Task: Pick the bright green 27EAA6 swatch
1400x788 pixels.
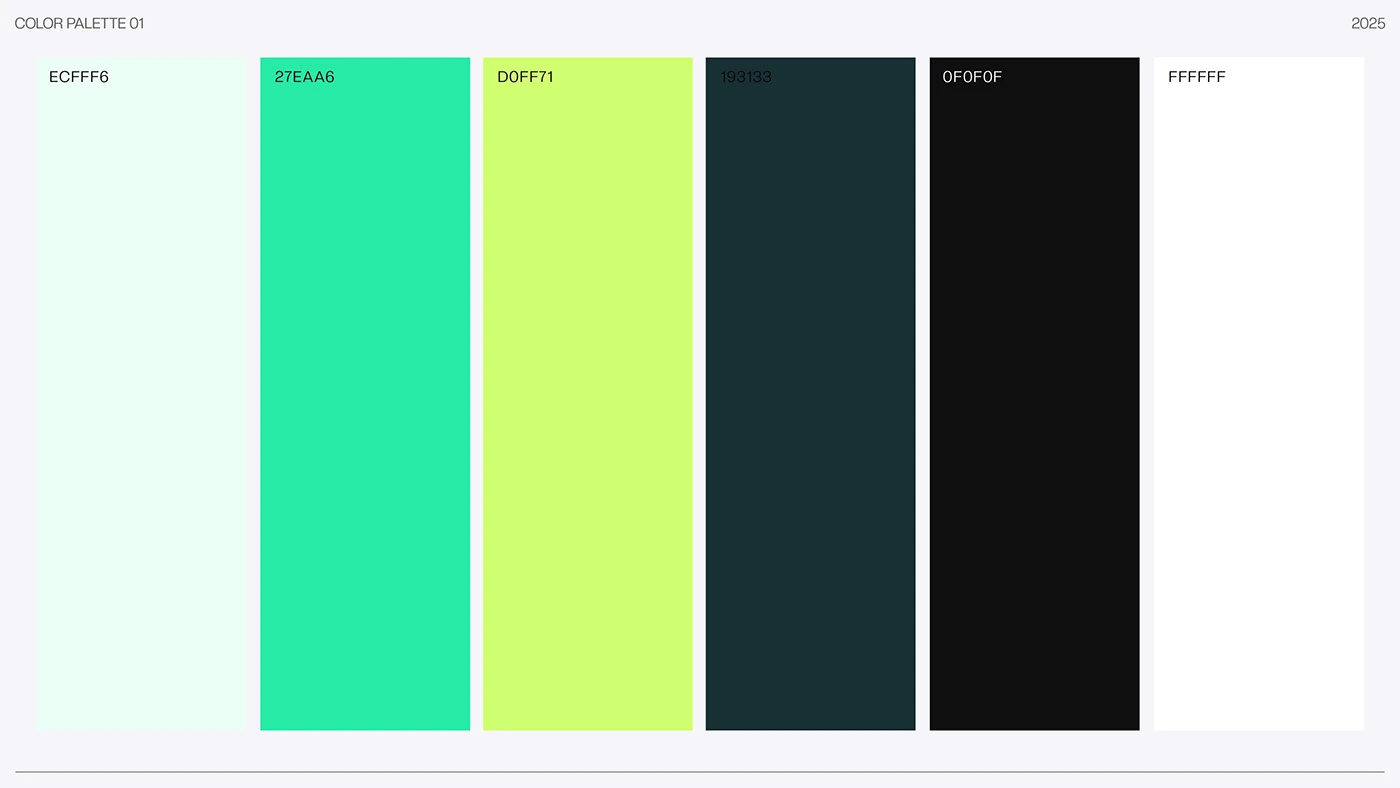Action: pyautogui.click(x=365, y=400)
